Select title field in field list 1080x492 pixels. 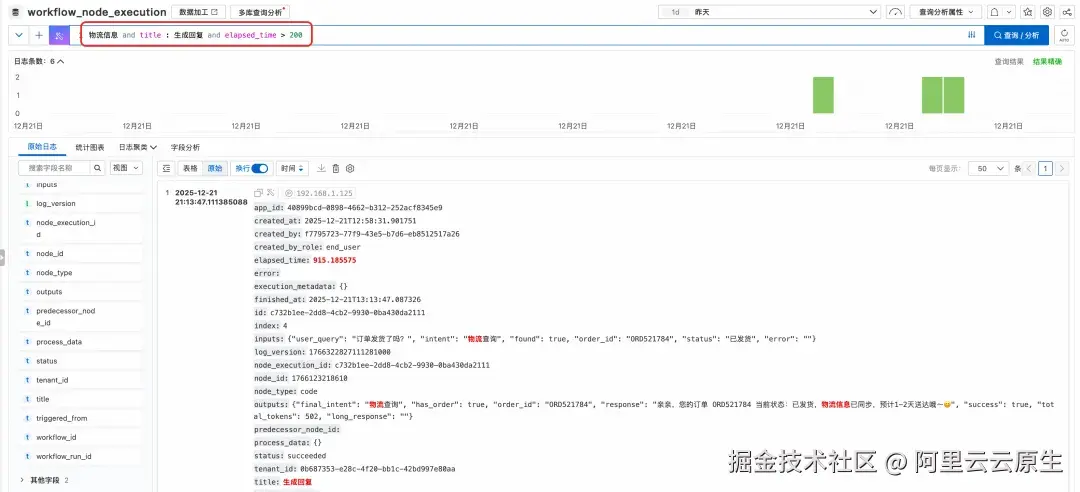(x=43, y=400)
